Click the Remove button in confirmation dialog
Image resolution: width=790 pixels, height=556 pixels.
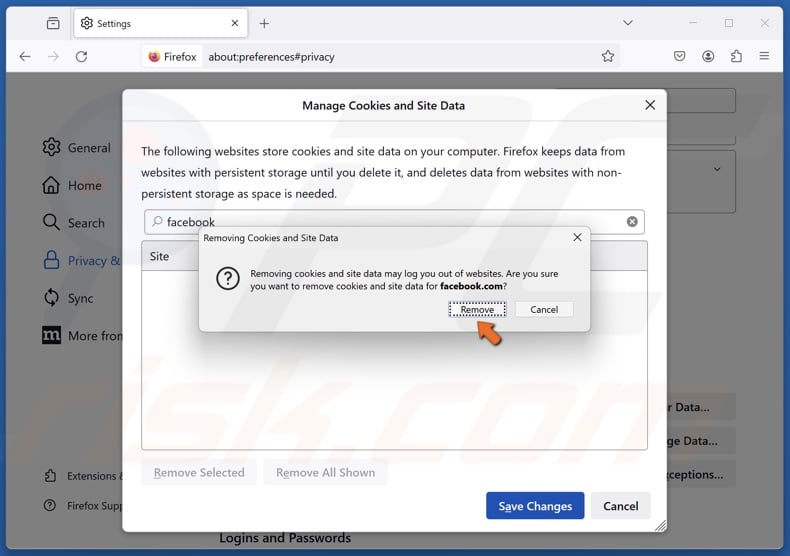477,309
